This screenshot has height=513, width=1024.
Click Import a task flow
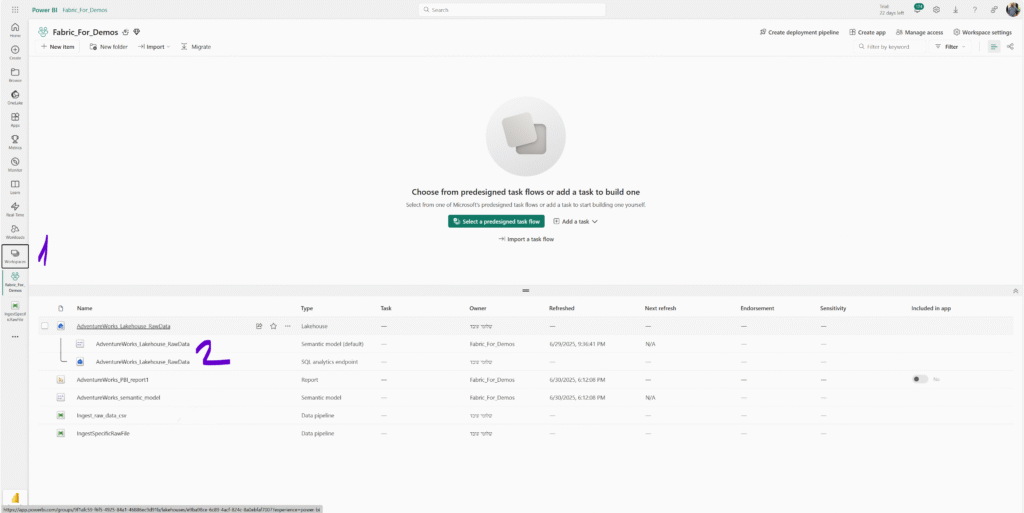click(x=526, y=240)
